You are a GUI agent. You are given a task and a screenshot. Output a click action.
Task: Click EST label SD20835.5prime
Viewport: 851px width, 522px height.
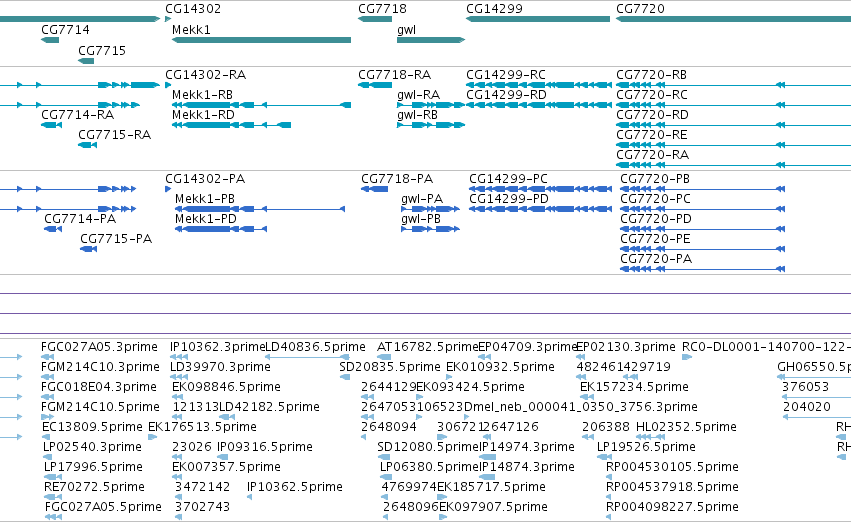(x=390, y=367)
